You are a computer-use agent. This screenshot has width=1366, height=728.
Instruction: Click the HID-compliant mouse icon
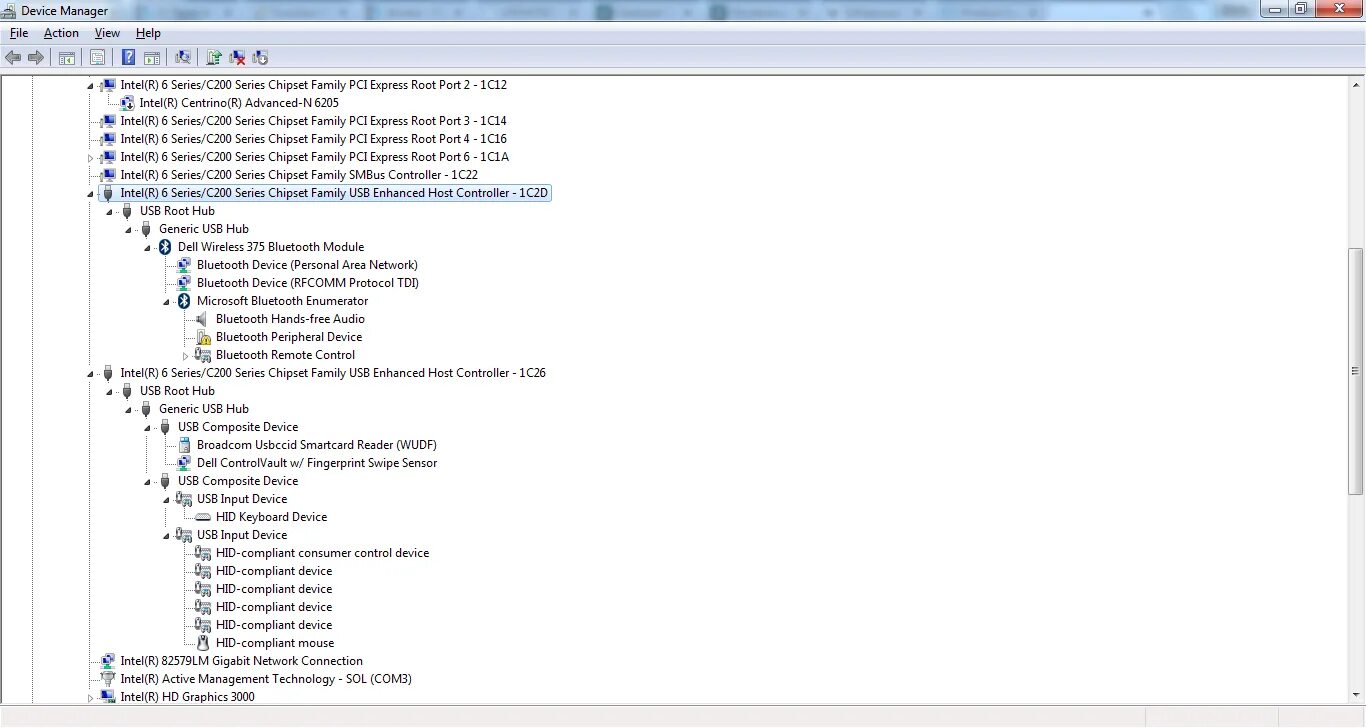(x=203, y=643)
